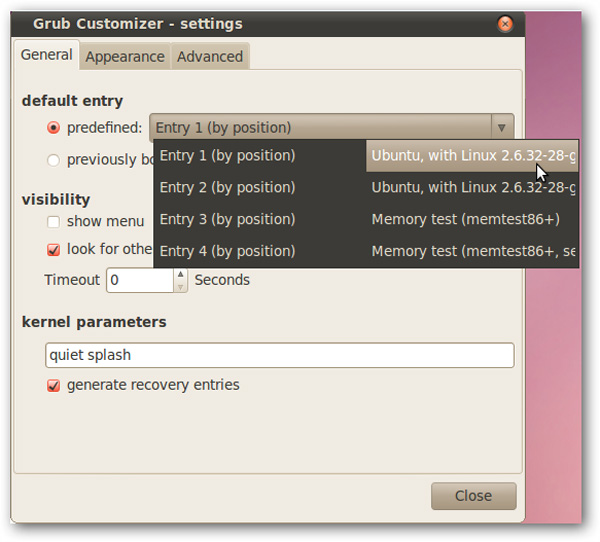Enable the show menu checkbox

coord(54,221)
